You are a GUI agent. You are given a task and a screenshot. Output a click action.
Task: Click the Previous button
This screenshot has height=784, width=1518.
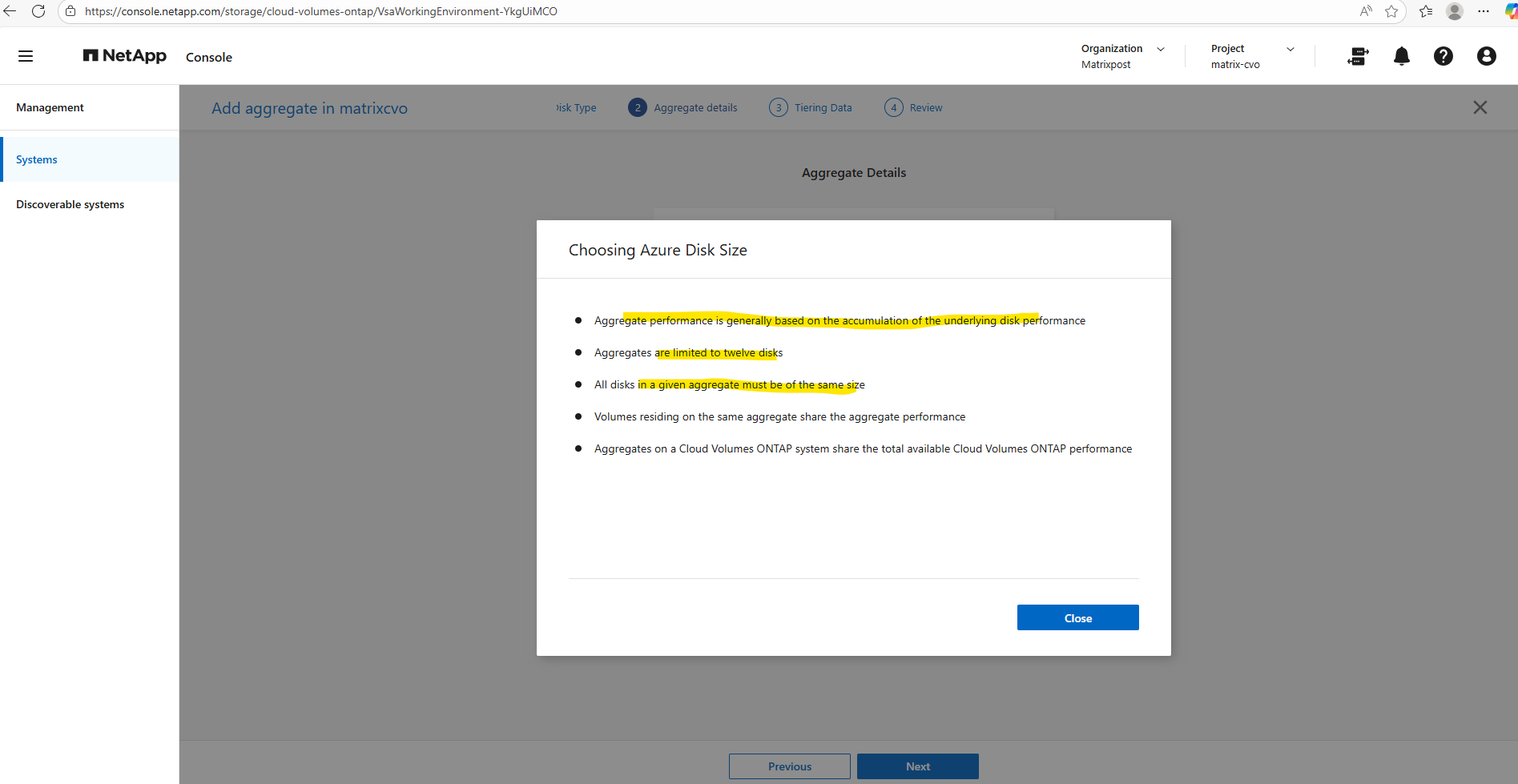(x=790, y=766)
